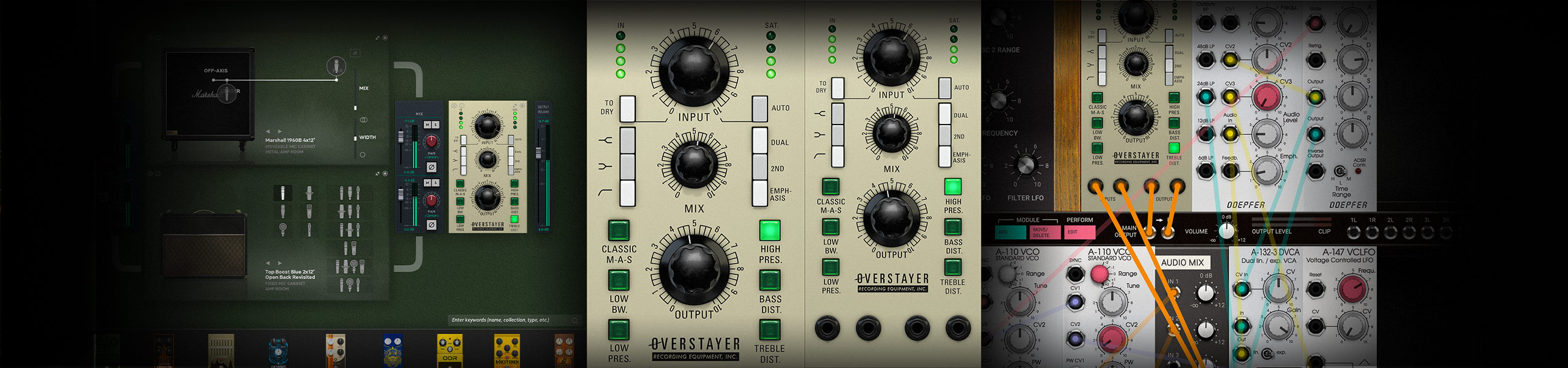This screenshot has width=1568, height=368.
Task: Solo the upper mixer channel with S button
Action: click(x=435, y=125)
